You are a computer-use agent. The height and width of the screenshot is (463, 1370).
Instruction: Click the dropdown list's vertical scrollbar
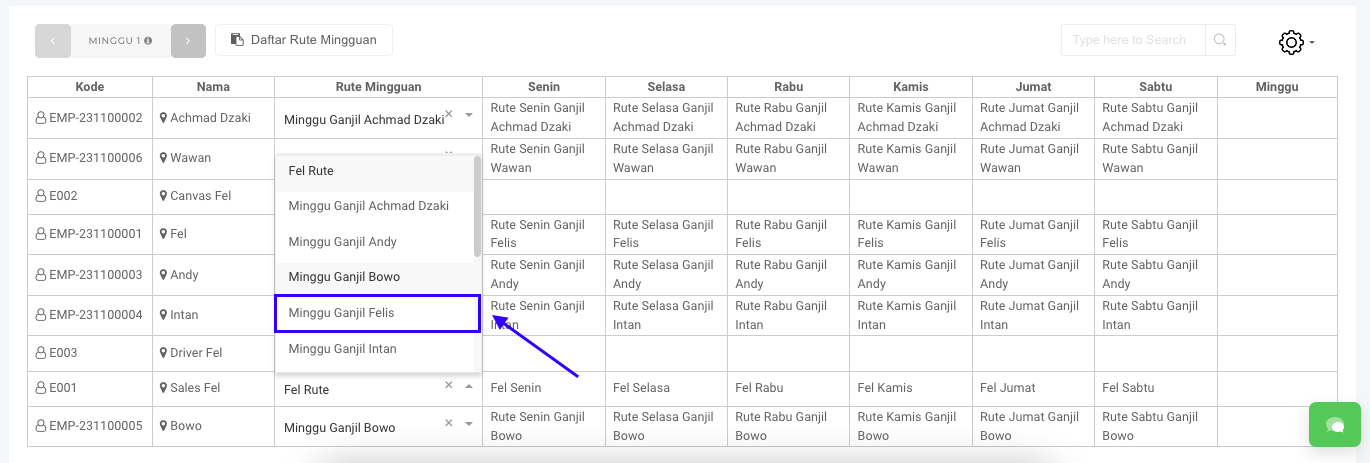coord(477,206)
